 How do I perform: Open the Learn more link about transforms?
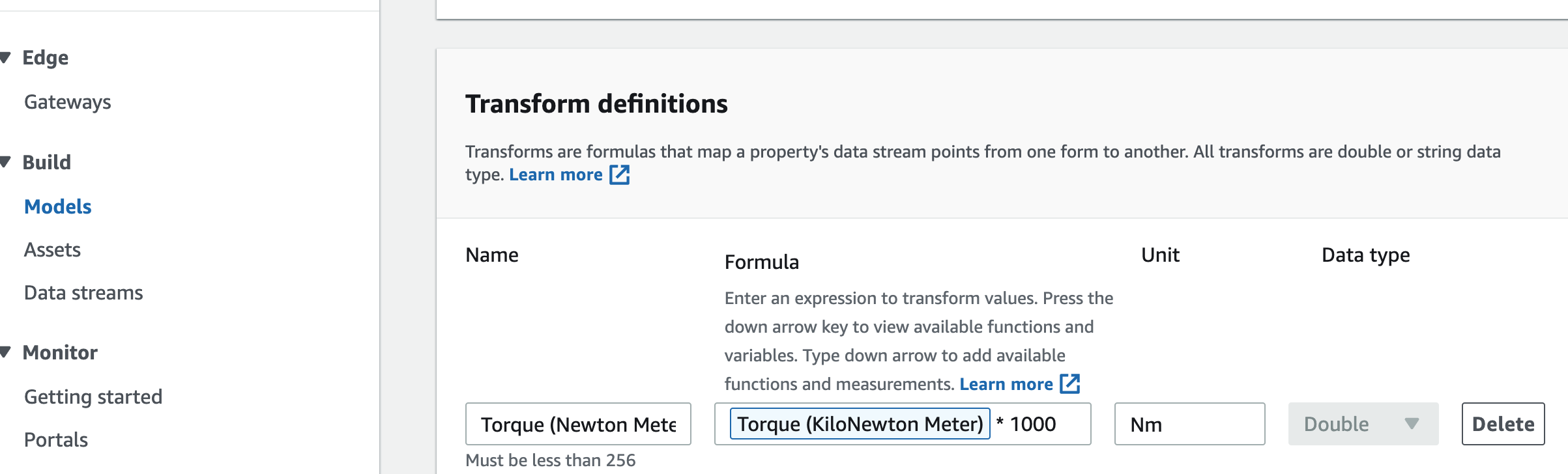[x=556, y=174]
